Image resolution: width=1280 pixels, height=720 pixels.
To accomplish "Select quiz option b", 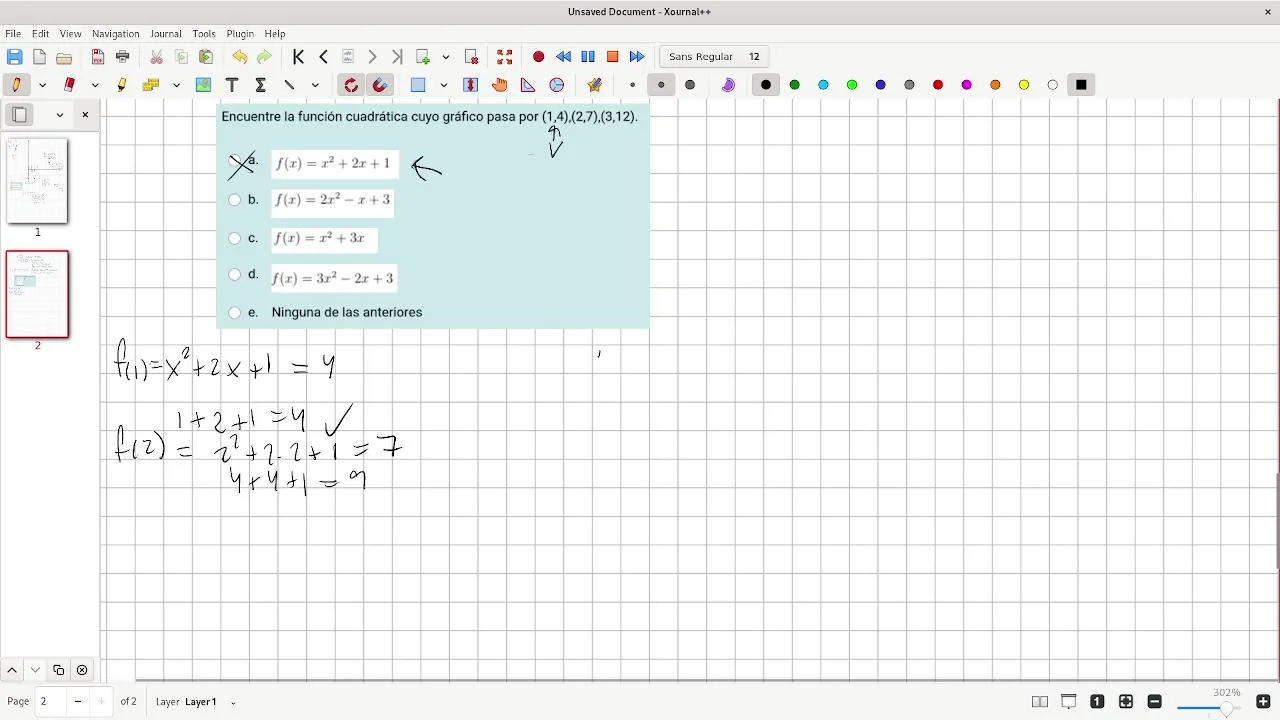I will [x=235, y=200].
